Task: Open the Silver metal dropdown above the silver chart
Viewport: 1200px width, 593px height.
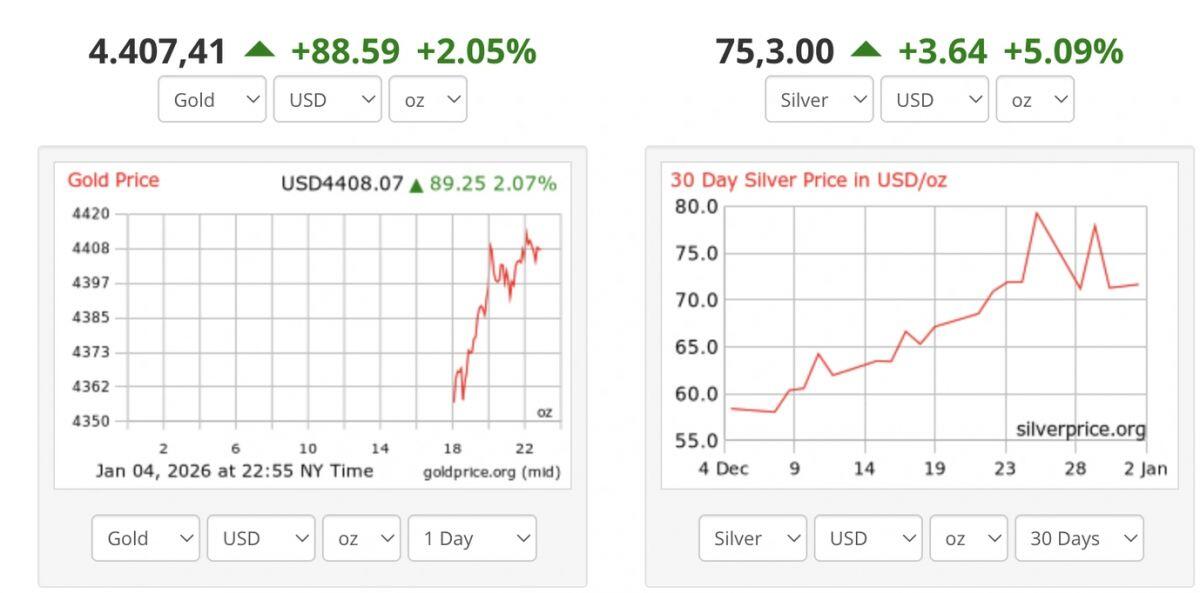Action: point(819,100)
